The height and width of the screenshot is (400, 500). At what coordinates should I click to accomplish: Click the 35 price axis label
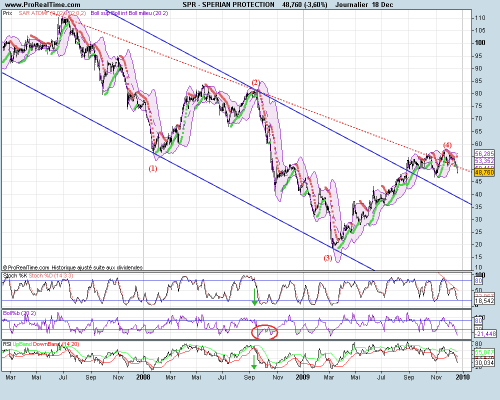pyautogui.click(x=479, y=207)
